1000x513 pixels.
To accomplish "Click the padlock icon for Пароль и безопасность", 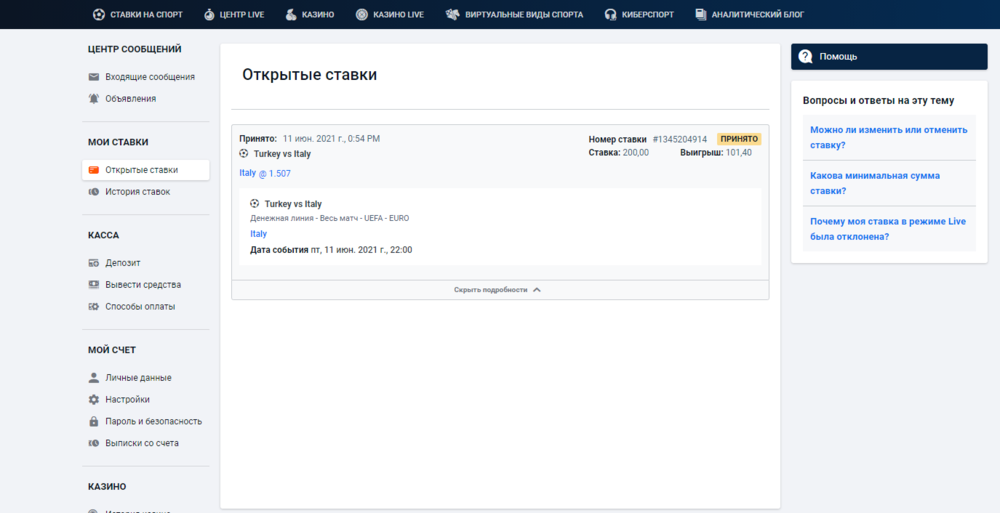I will coord(94,421).
